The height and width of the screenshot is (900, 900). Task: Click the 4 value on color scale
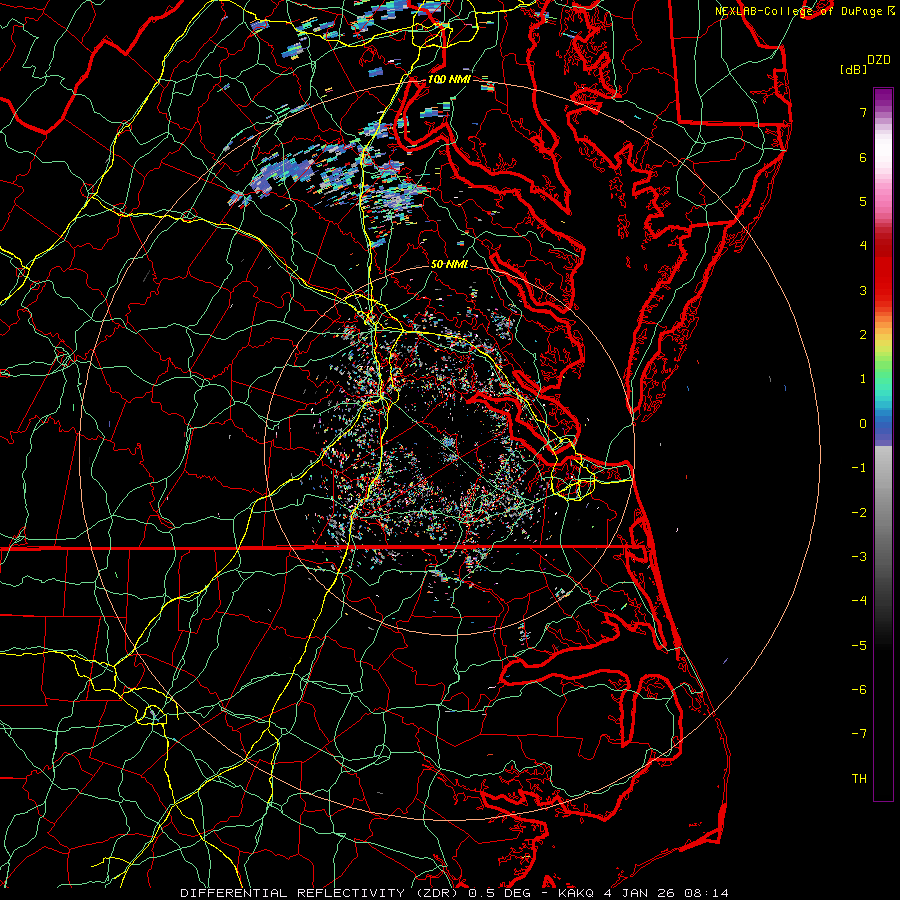click(863, 246)
